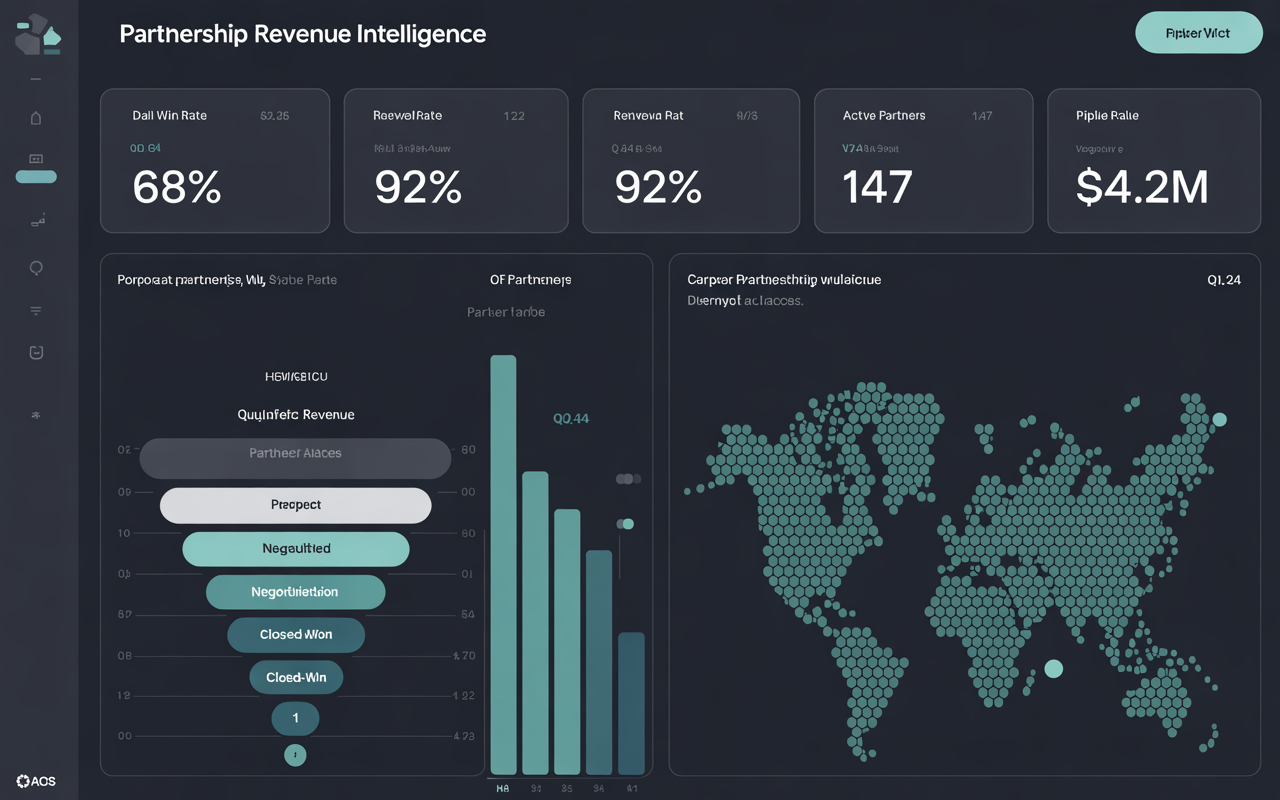1280x800 pixels.
Task: Click the AOS logo at bottom left
Action: click(x=38, y=781)
